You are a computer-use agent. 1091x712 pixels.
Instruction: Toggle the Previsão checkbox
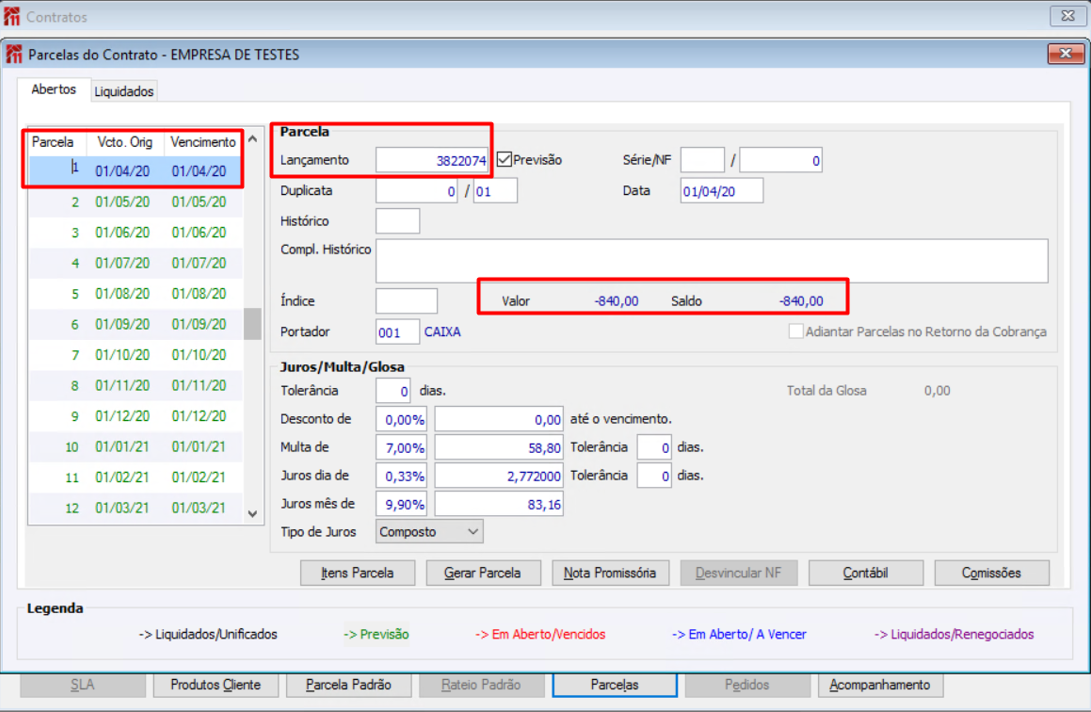click(x=504, y=159)
